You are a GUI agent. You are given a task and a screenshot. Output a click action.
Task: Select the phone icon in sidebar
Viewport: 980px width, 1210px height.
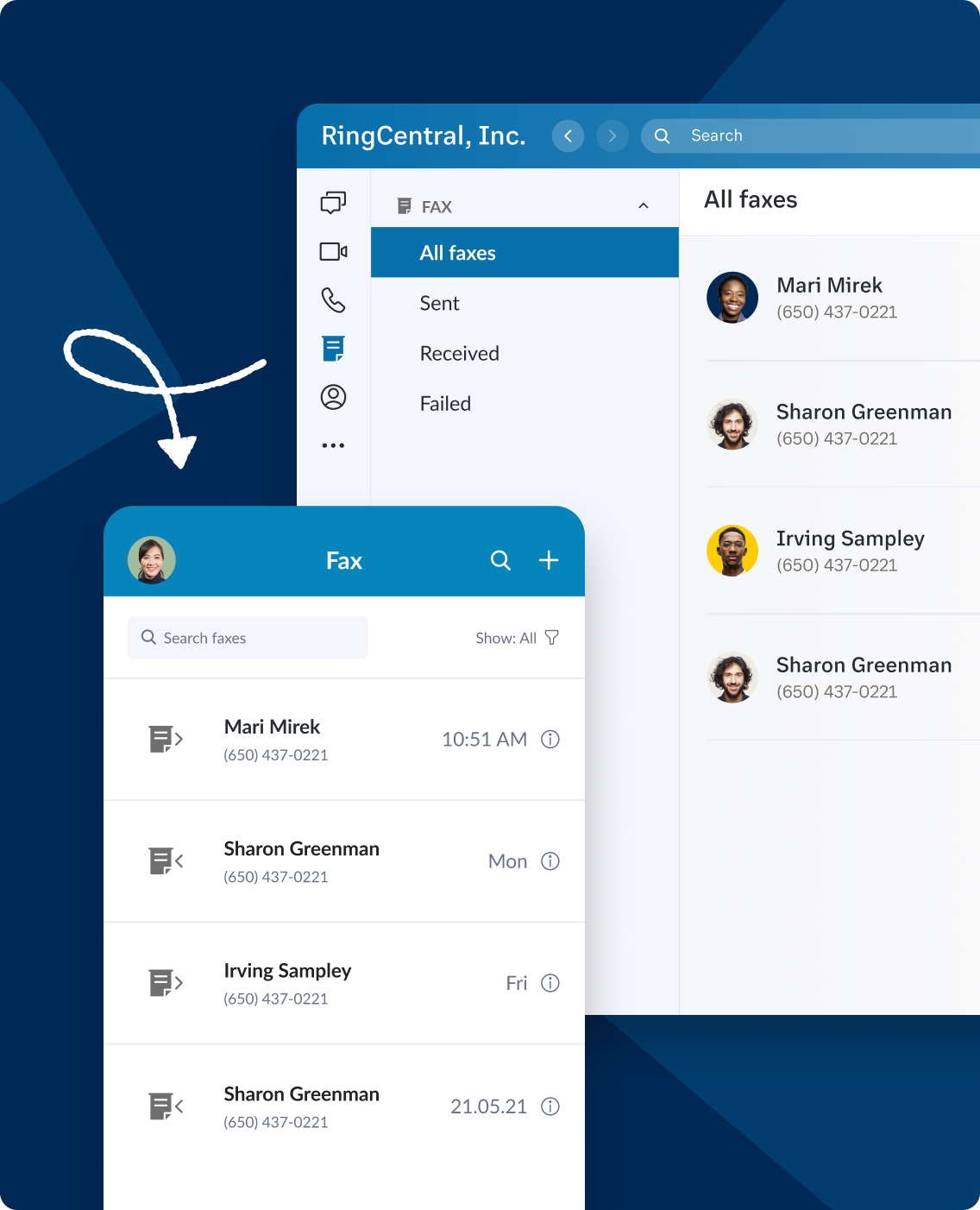tap(333, 300)
